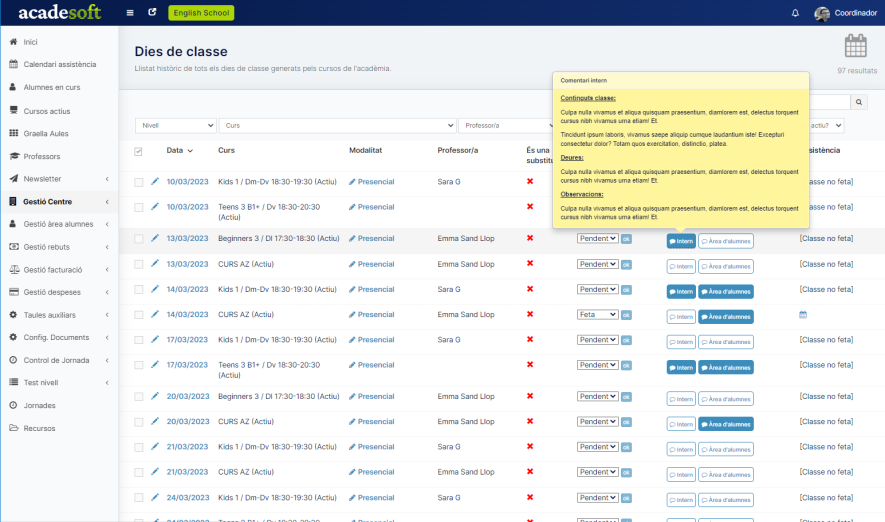Viewport: 885px width, 522px height.
Task: Click the calendar attendance icon in the Feta row
Action: [802, 315]
